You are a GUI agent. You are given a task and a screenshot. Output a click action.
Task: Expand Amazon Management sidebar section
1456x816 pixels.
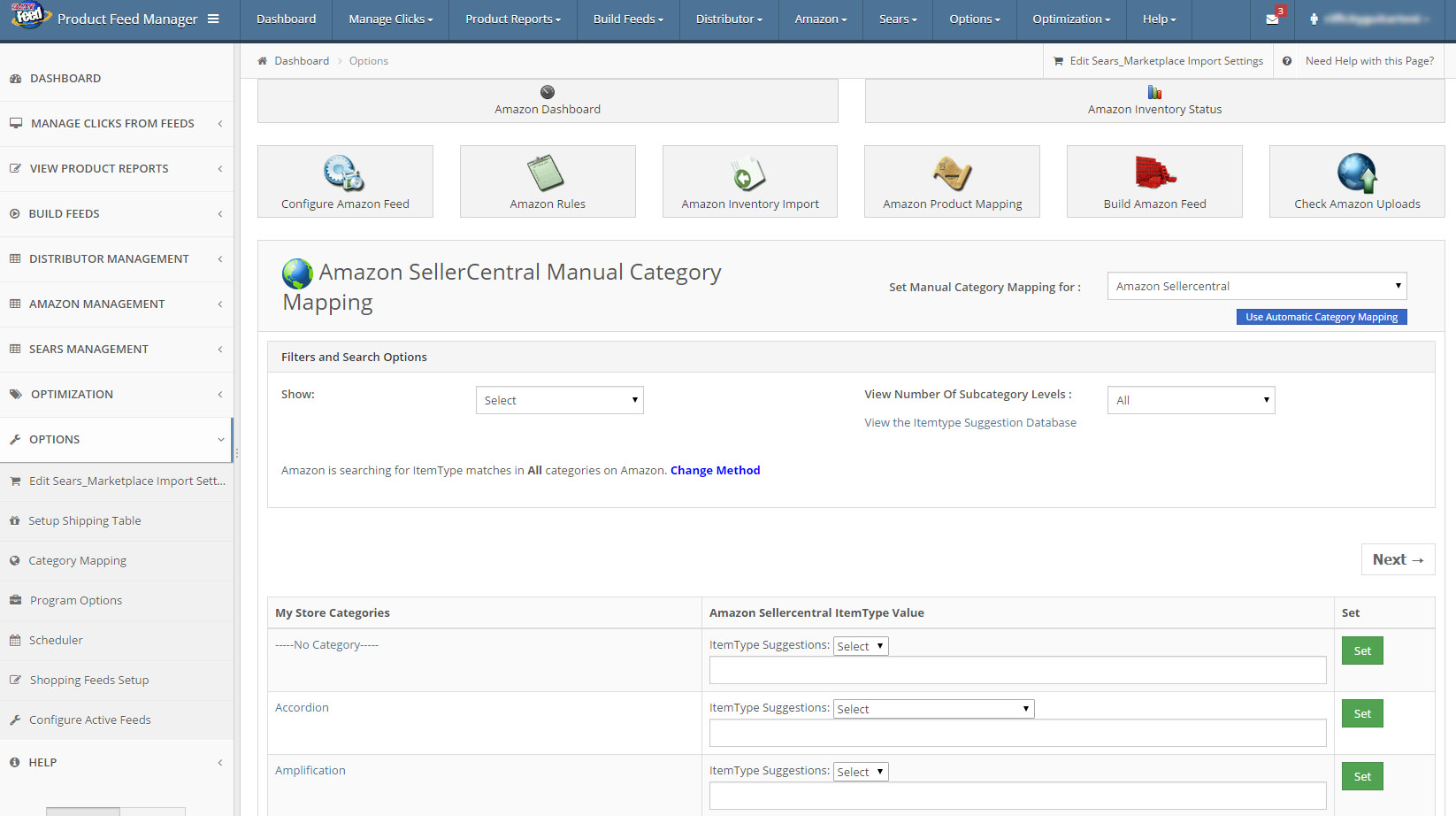[117, 304]
